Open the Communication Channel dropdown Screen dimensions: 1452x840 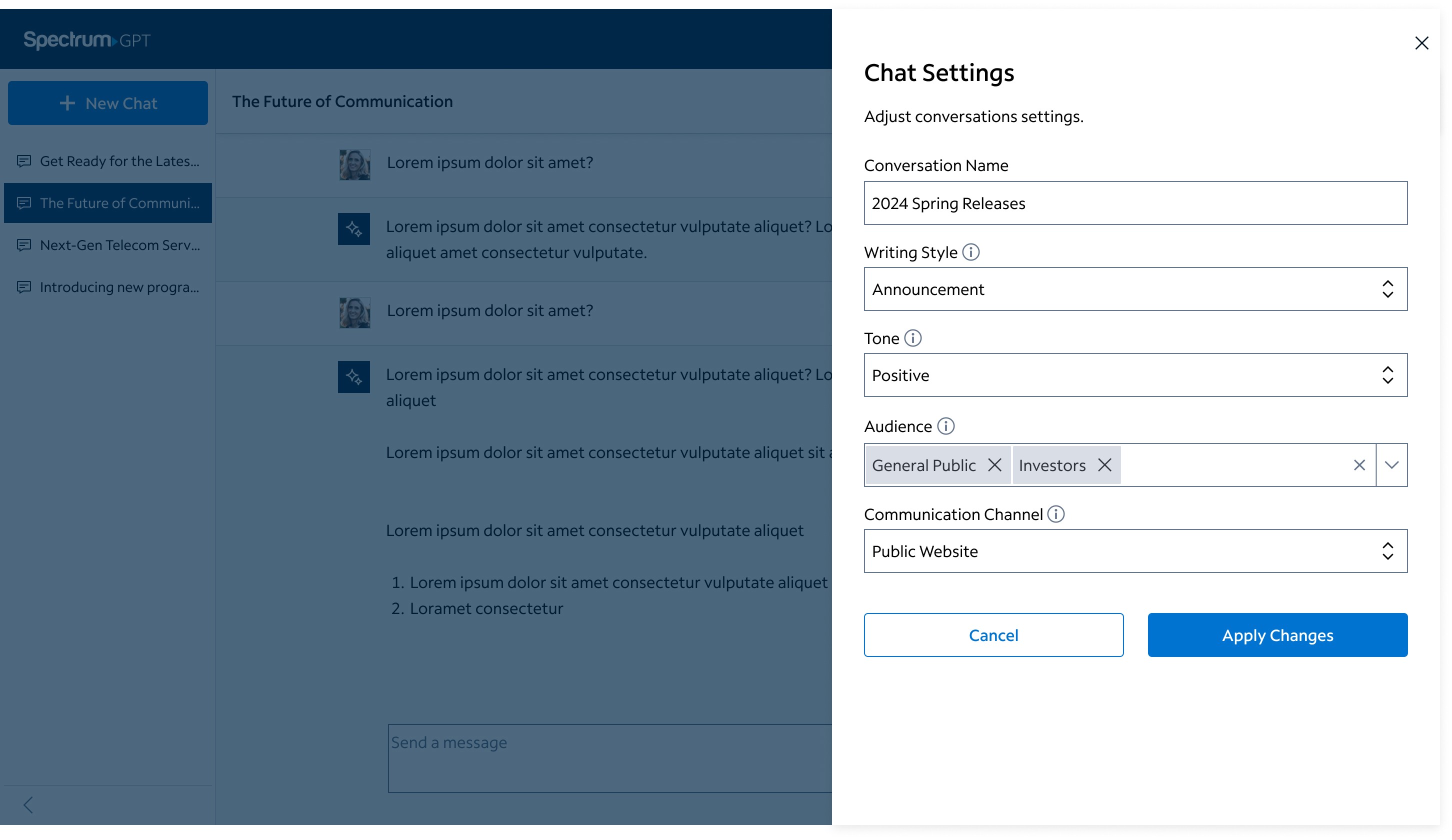(x=1135, y=551)
